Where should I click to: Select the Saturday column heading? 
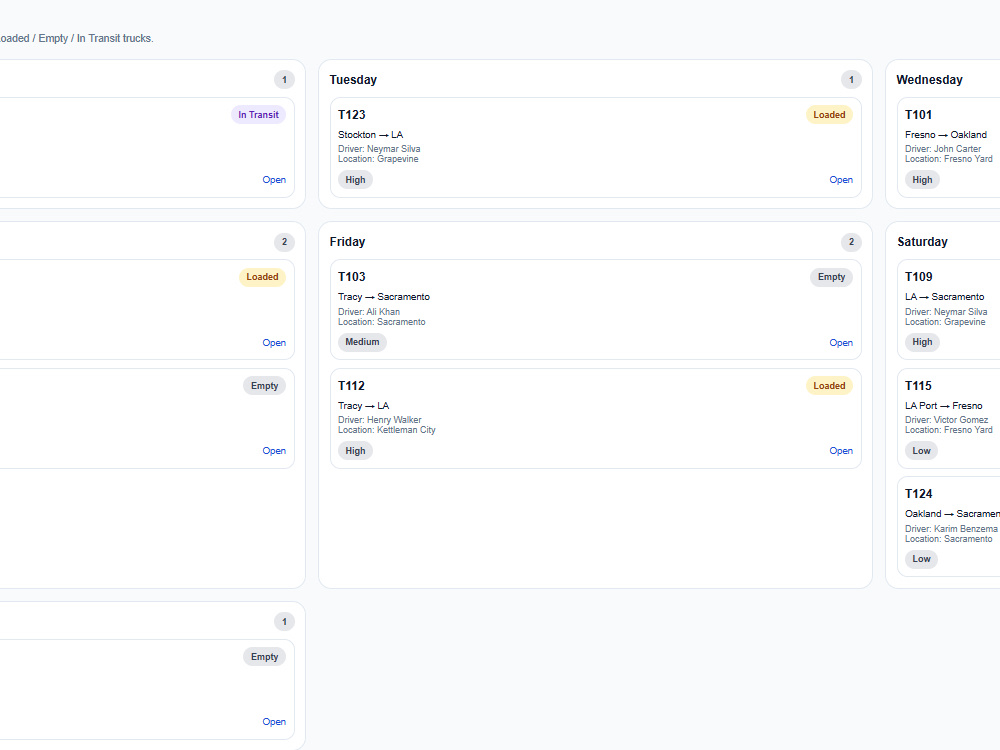pos(922,242)
